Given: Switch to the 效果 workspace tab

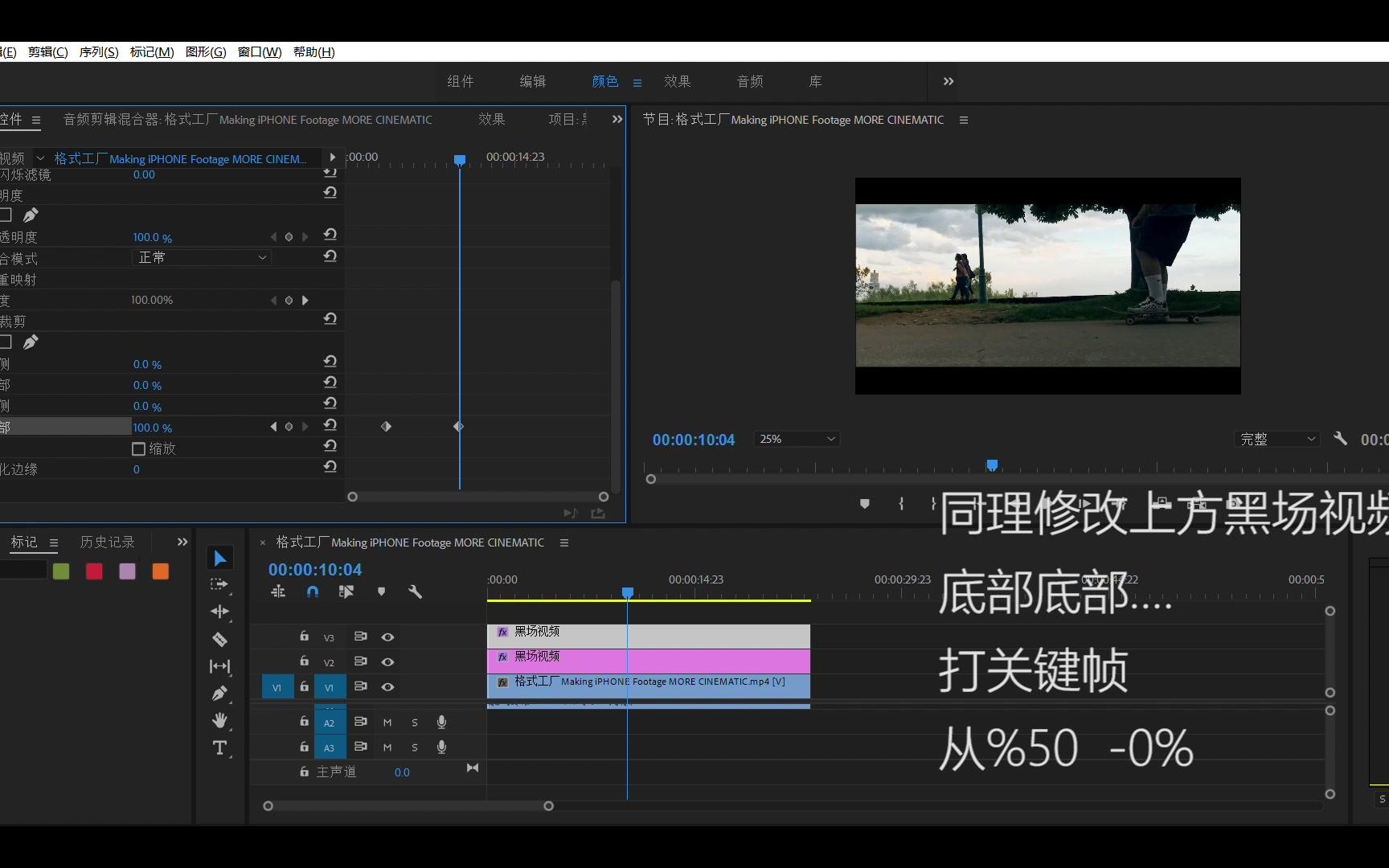Looking at the screenshot, I should click(677, 81).
